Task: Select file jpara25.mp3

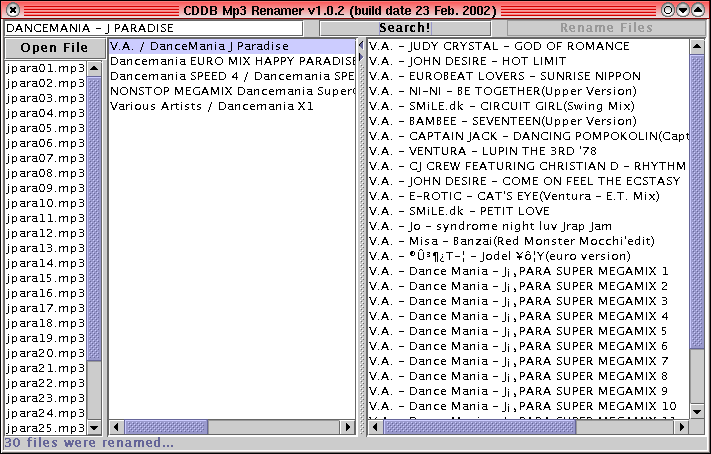Action: point(45,428)
